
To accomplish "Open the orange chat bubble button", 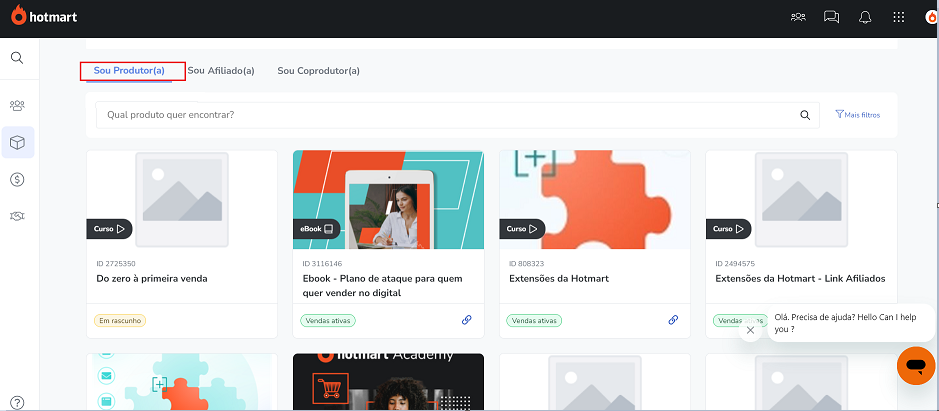I will (x=916, y=365).
